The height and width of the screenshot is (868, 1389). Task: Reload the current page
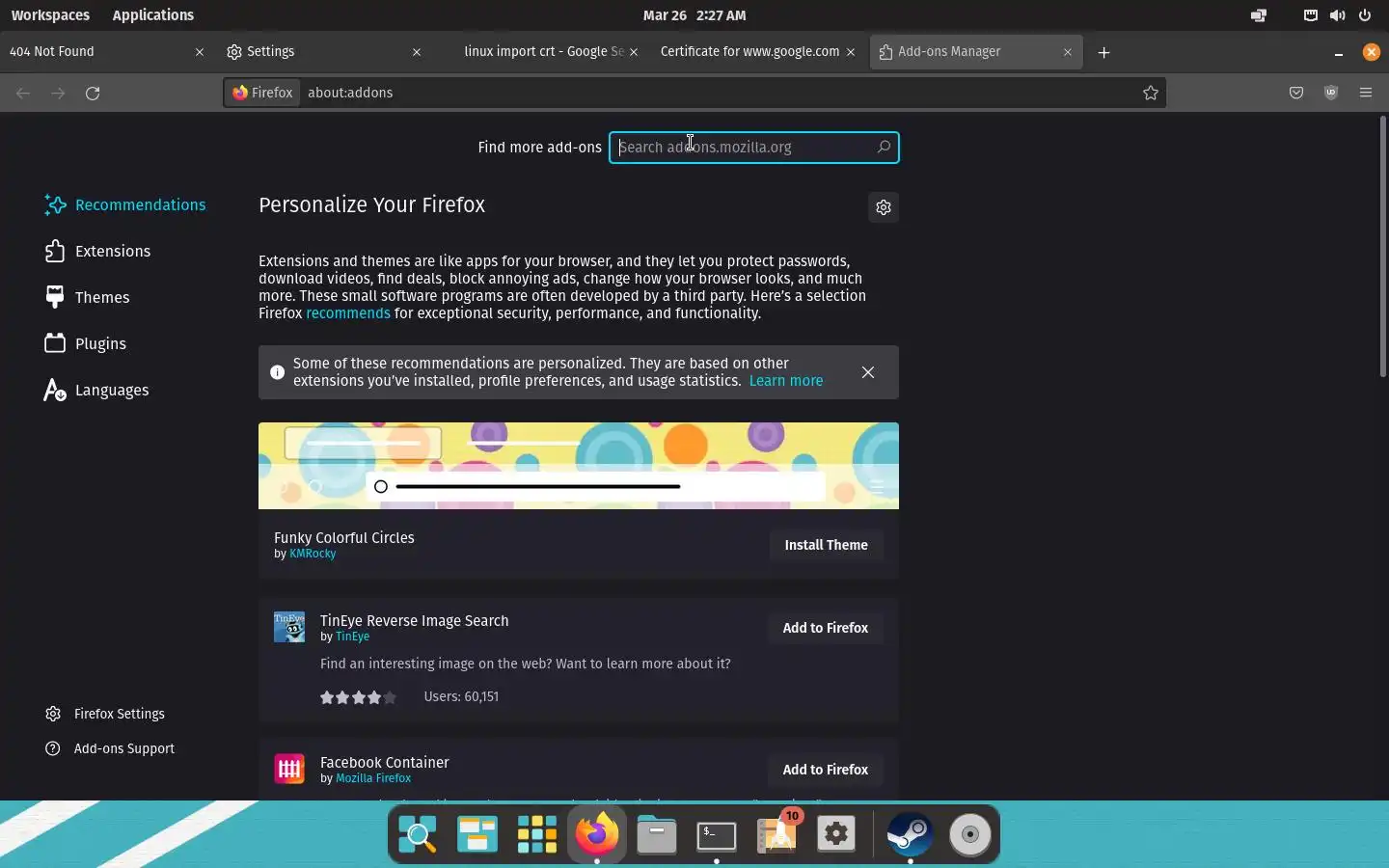93,93
